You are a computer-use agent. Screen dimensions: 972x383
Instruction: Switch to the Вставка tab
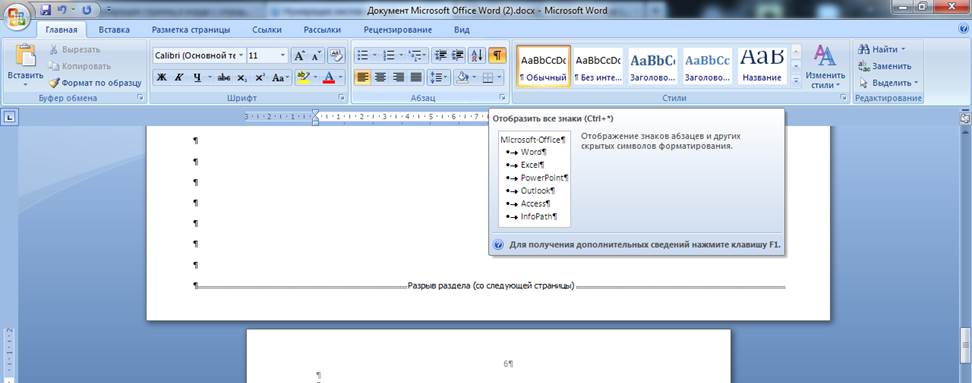pyautogui.click(x=114, y=29)
